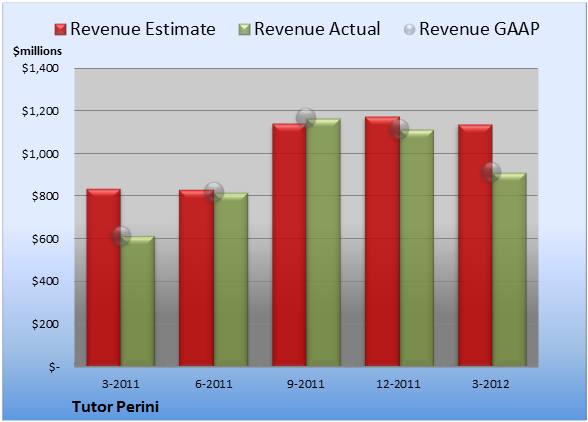Click the 'Tutor Perini' chart title

point(116,407)
